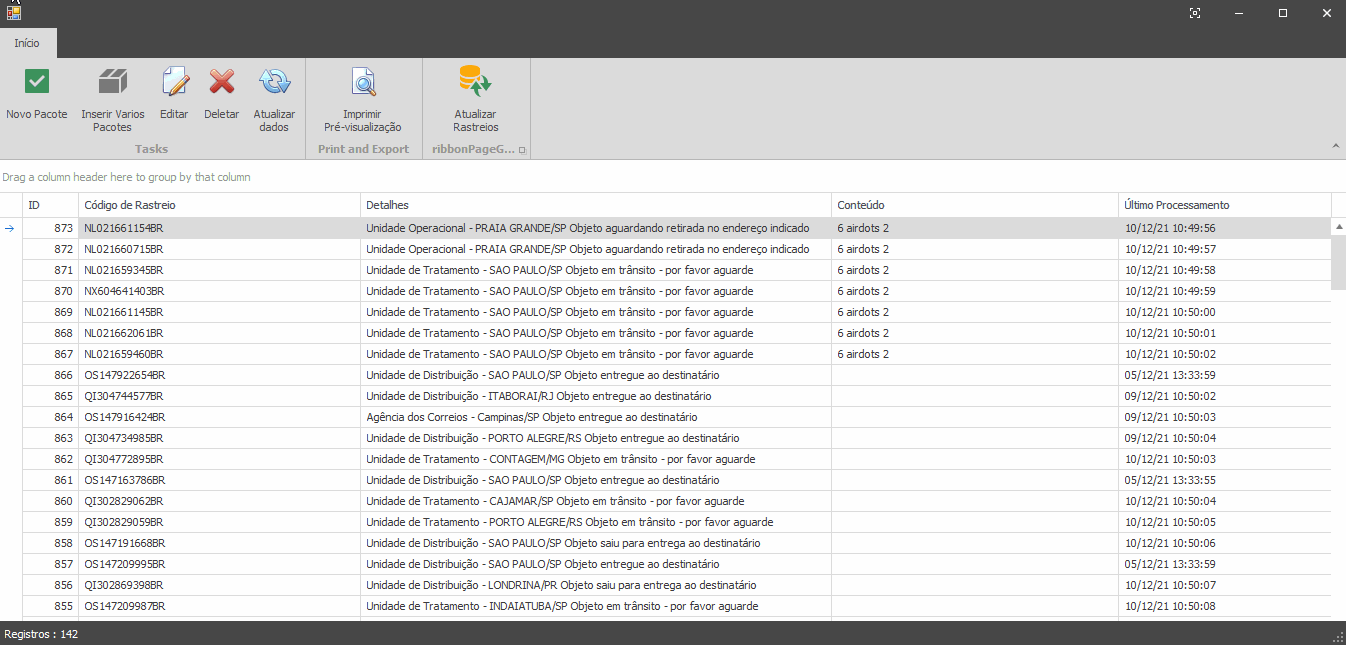Click CONTAGEM/MG Objeto em trânsito details

point(596,459)
